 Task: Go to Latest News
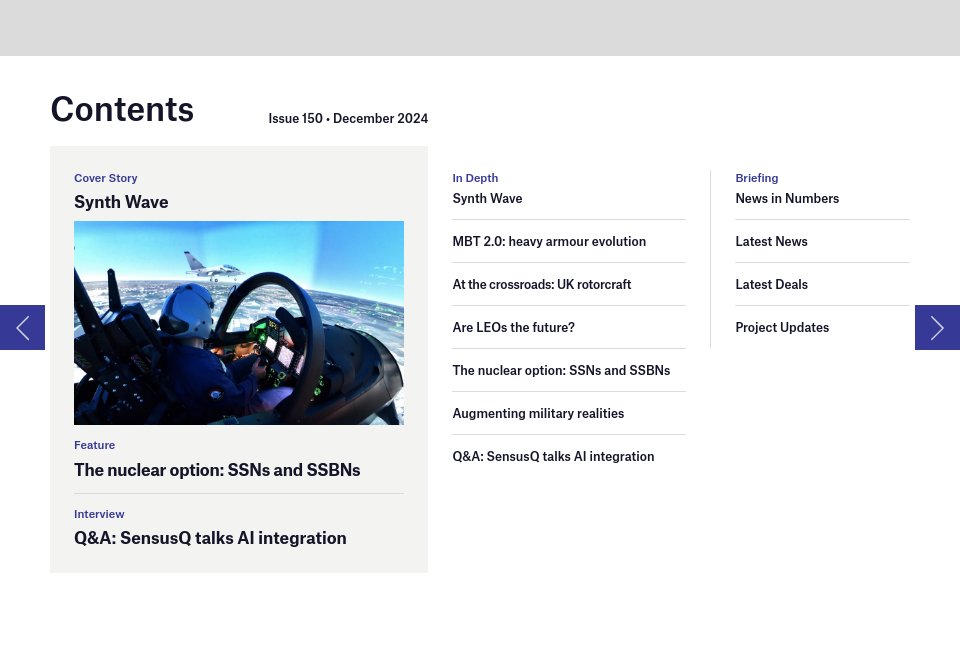[771, 241]
